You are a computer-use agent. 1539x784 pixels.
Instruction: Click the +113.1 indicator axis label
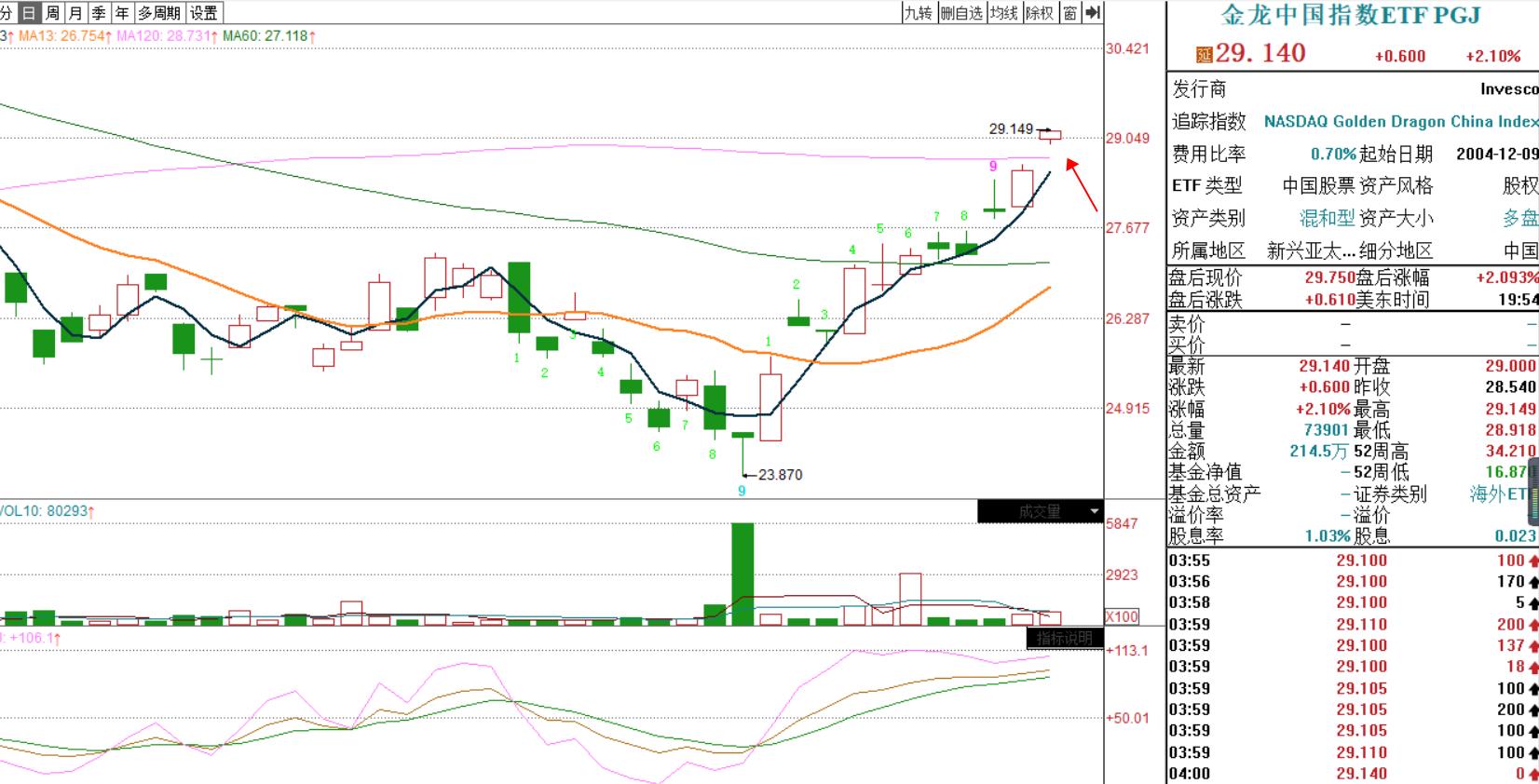click(x=1127, y=651)
